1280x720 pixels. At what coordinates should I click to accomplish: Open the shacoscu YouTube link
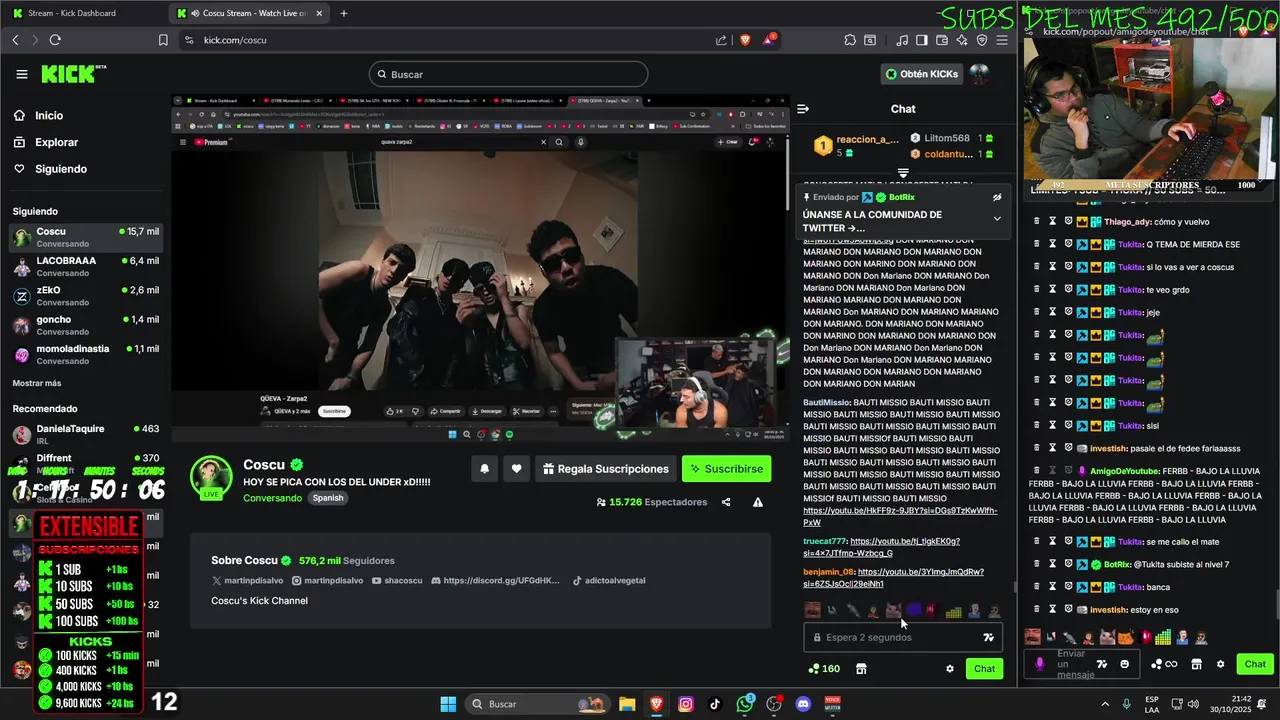(397, 581)
